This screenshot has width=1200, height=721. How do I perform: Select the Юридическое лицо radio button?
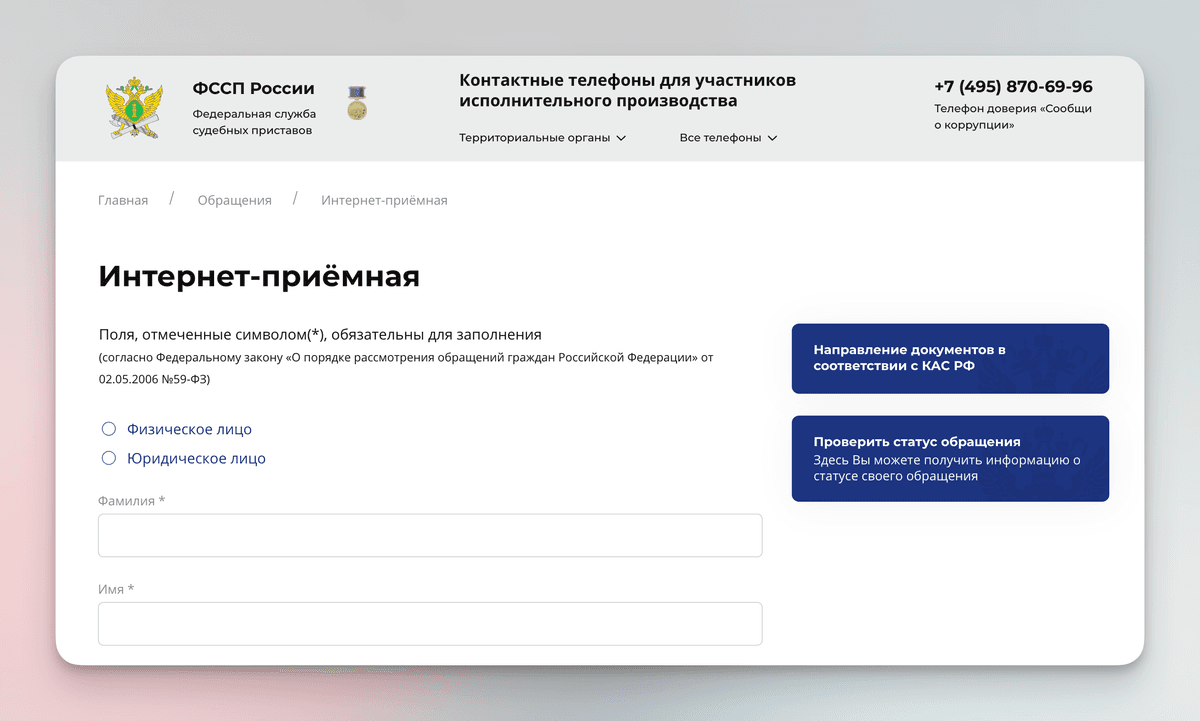click(108, 458)
